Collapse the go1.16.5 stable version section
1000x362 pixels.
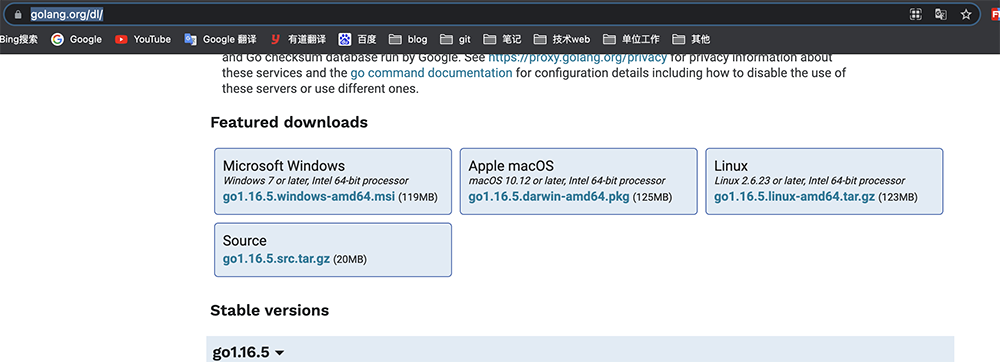point(248,352)
